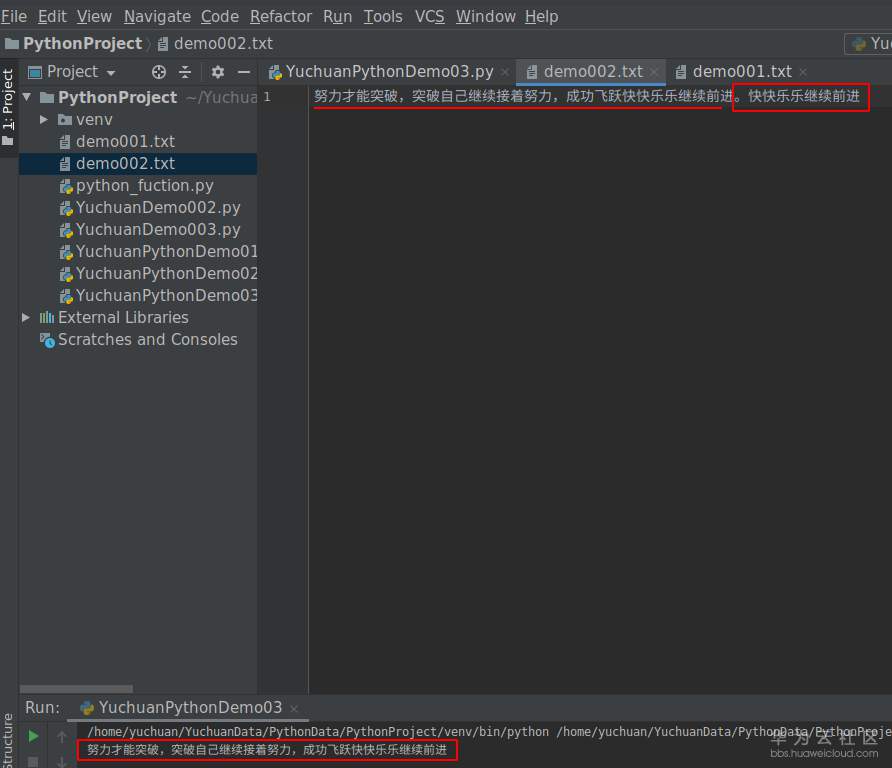Open the Edit menu
The image size is (892, 768).
click(52, 16)
